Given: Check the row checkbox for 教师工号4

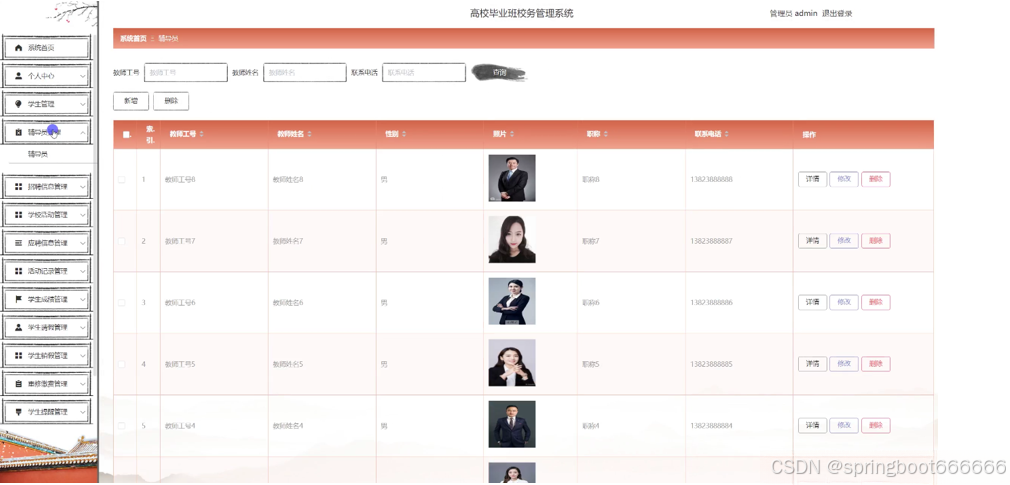Looking at the screenshot, I should coord(122,426).
